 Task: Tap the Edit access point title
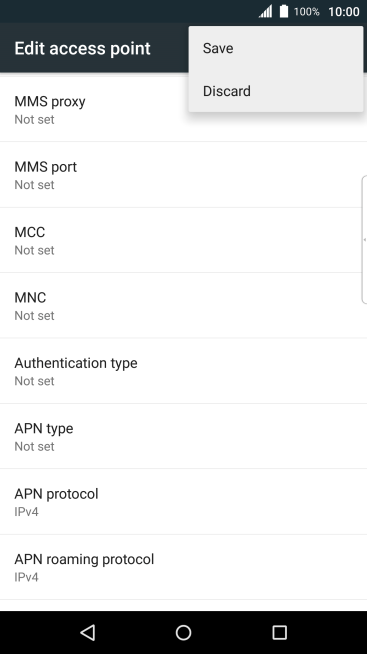pos(83,48)
